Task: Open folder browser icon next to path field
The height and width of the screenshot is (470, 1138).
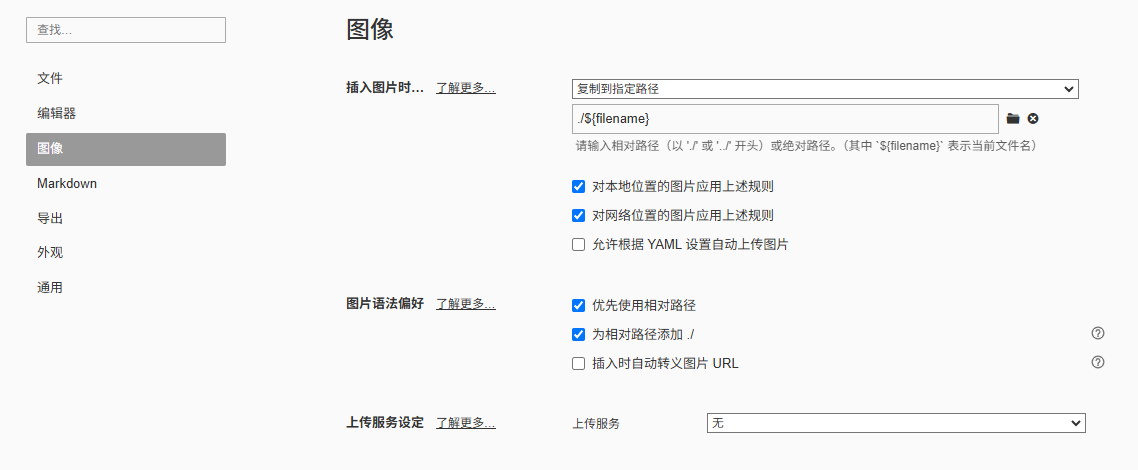Action: click(x=1013, y=119)
